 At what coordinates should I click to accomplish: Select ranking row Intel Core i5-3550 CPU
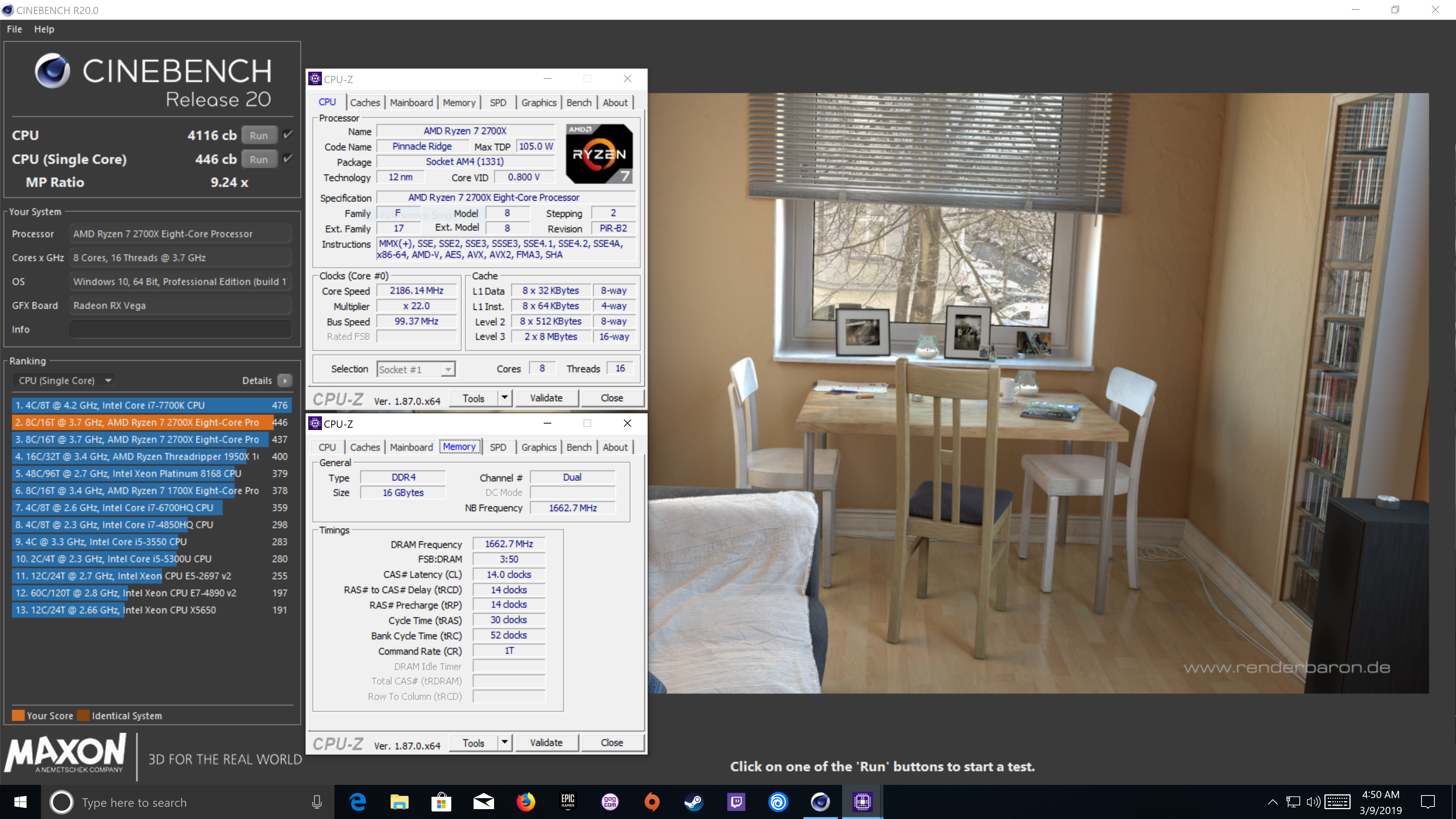click(x=151, y=541)
